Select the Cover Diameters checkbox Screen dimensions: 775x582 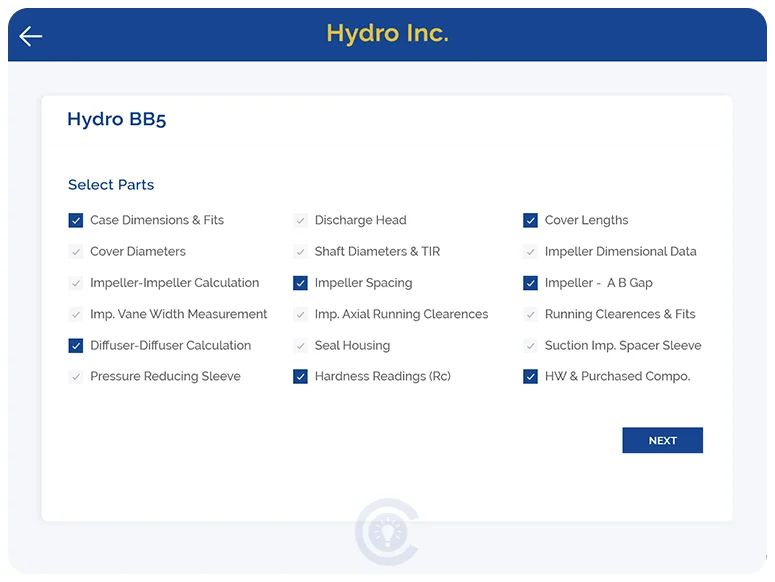[x=76, y=252]
